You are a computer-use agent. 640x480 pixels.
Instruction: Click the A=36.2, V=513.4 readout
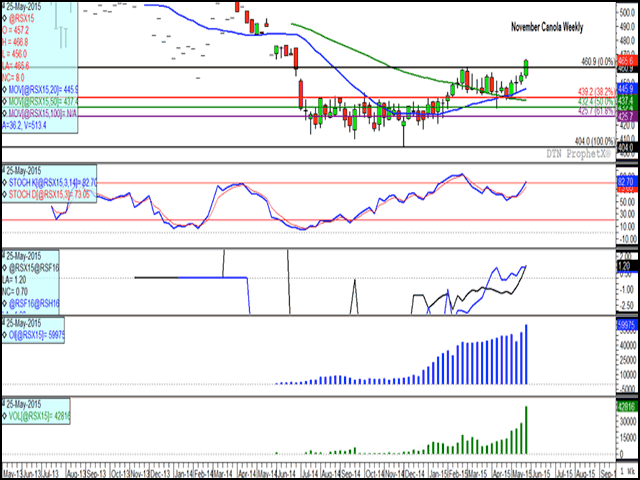pos(24,126)
